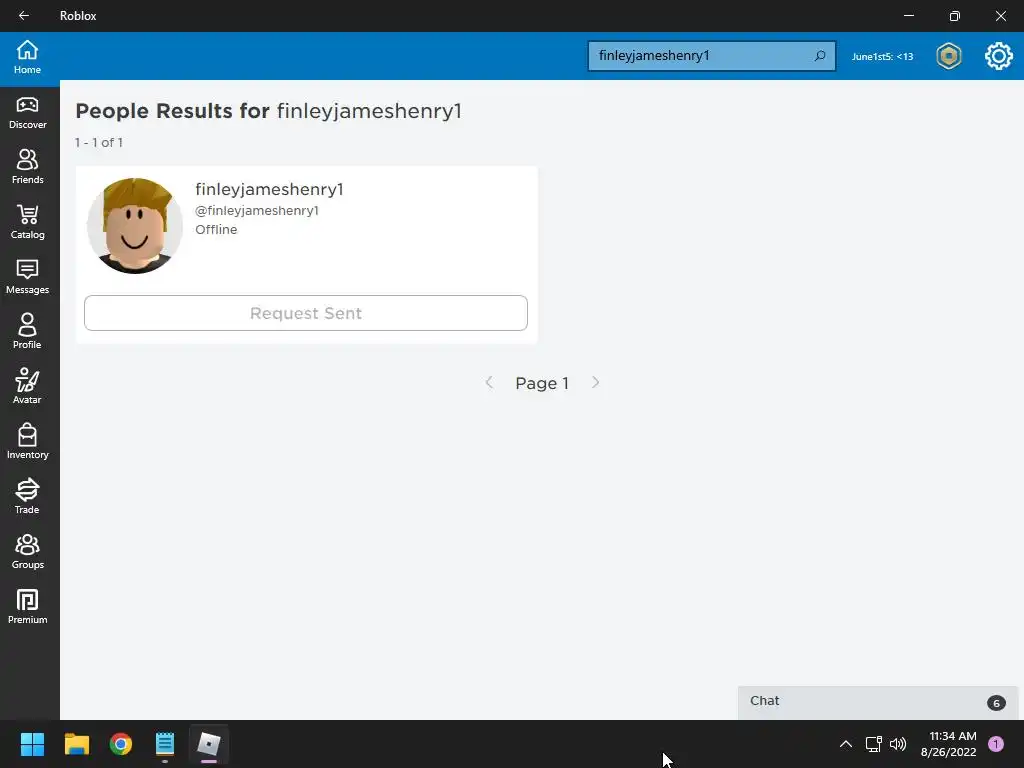Click the Page 1 label

542,383
